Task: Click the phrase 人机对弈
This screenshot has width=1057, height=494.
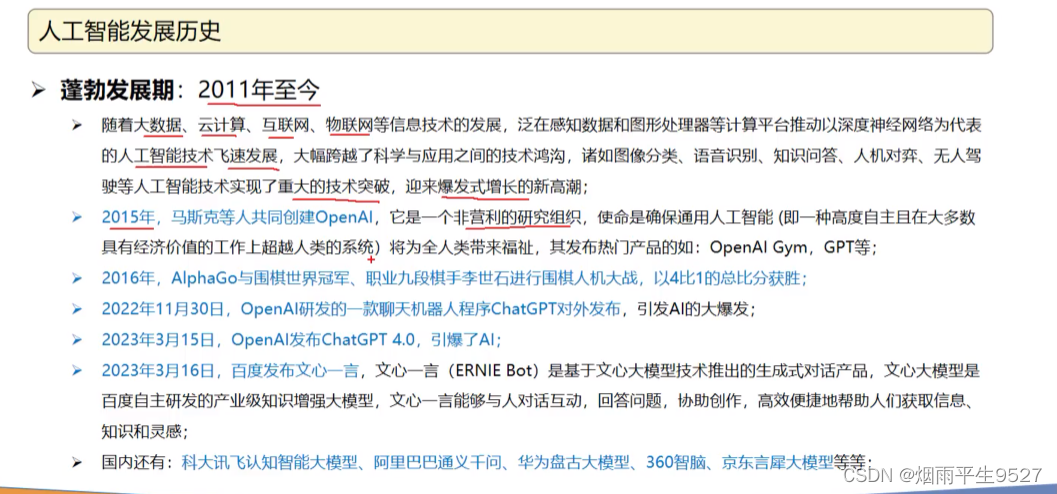Action: 884,156
